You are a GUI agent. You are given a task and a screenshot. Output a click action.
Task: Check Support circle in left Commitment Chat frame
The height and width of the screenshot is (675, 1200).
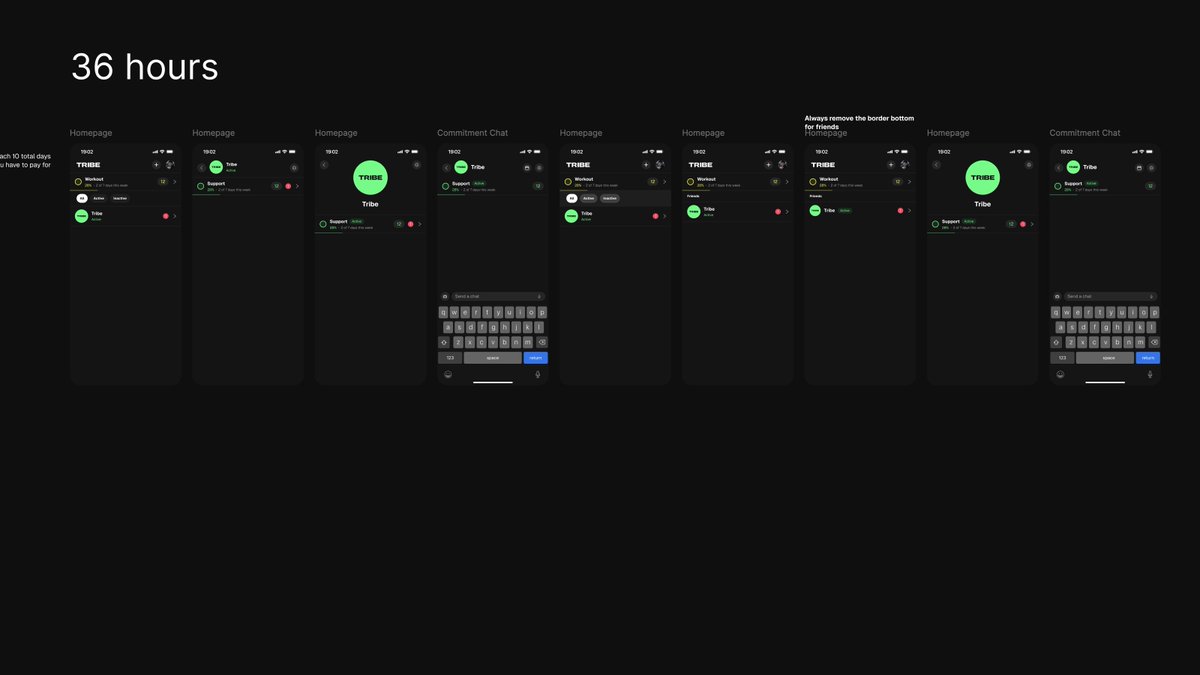coord(446,186)
